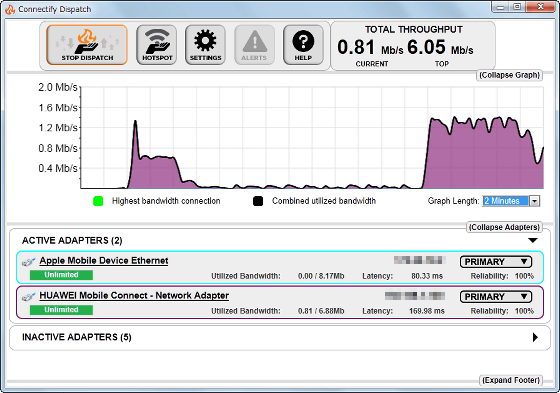Expand the Inactive Adapters section

click(535, 337)
